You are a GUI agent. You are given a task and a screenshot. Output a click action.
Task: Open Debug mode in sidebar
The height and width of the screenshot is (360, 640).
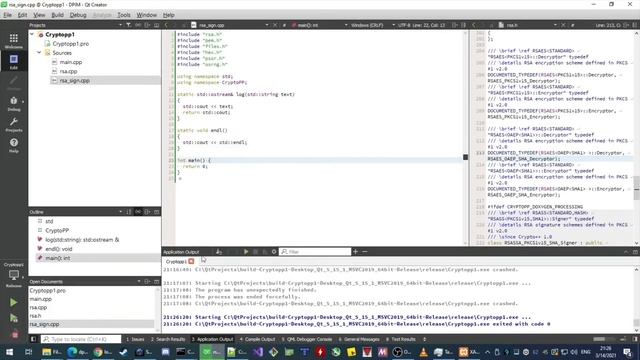point(13,103)
